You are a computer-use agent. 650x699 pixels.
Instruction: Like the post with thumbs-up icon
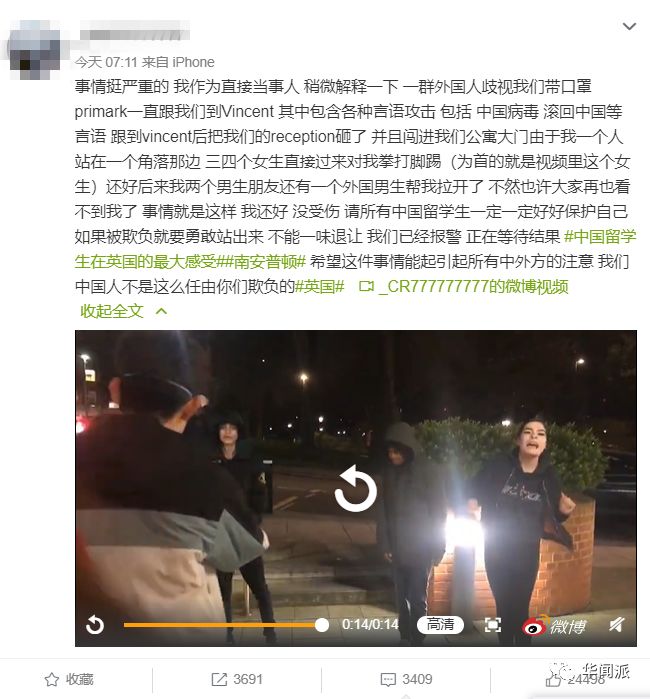click(553, 680)
